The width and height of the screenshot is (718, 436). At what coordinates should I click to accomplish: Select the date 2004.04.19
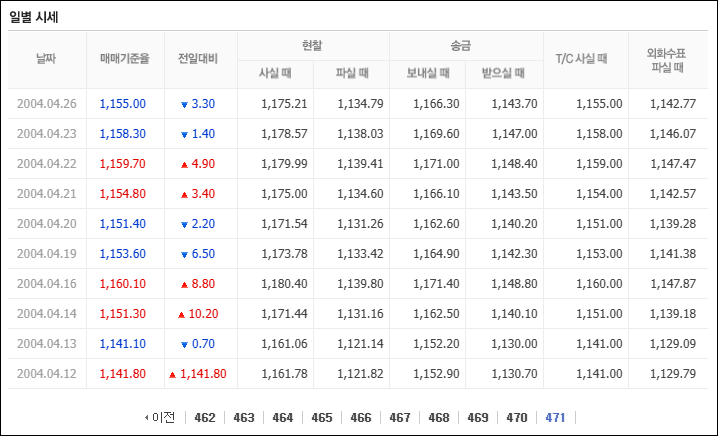[x=47, y=254]
